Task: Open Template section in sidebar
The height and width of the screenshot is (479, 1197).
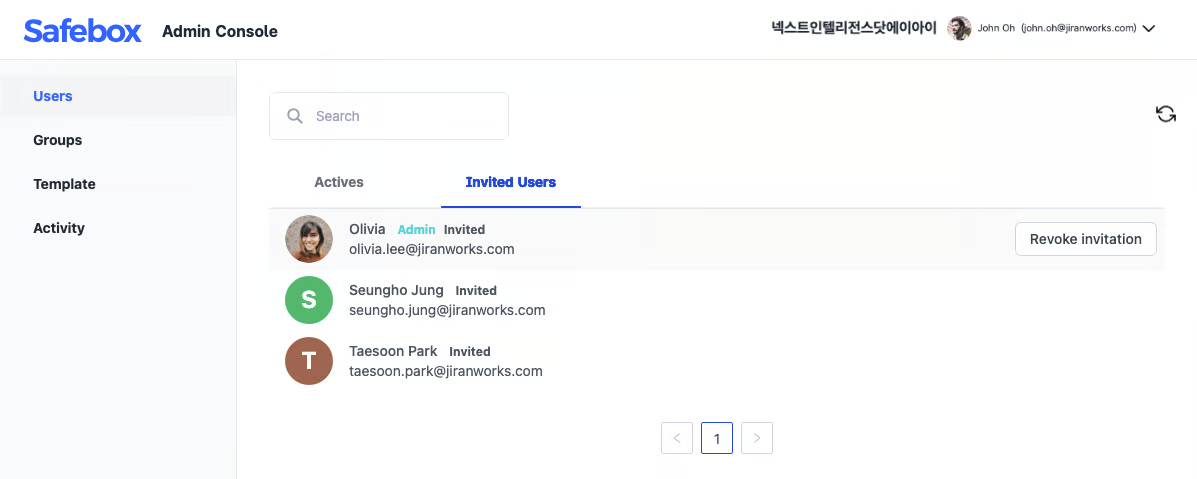Action: [x=64, y=184]
